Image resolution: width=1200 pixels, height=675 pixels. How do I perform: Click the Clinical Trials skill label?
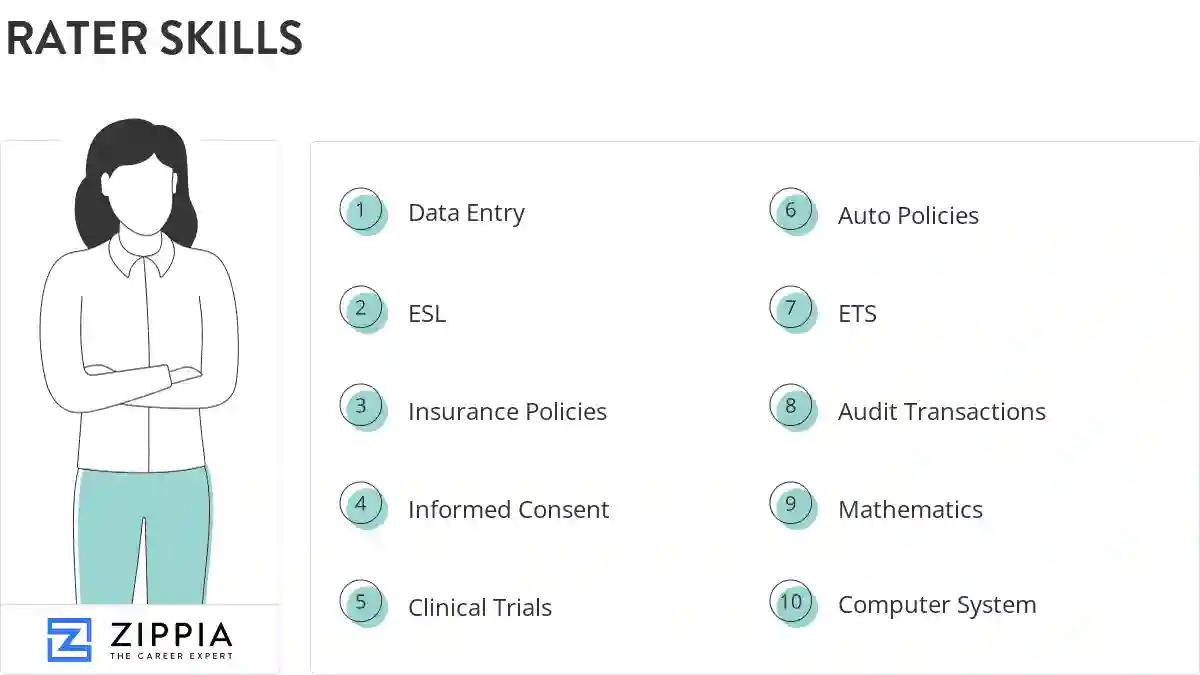480,608
